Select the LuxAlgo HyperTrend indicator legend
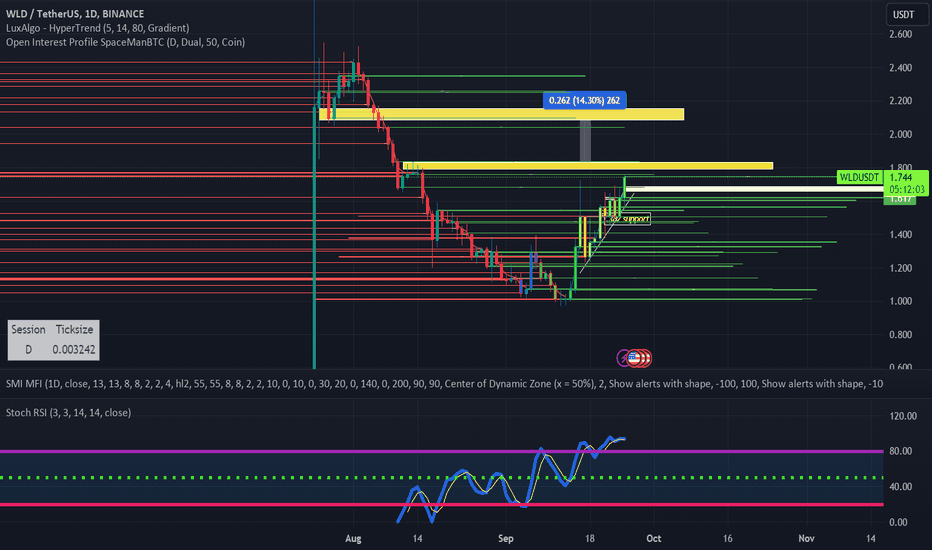932x550 pixels. point(97,28)
